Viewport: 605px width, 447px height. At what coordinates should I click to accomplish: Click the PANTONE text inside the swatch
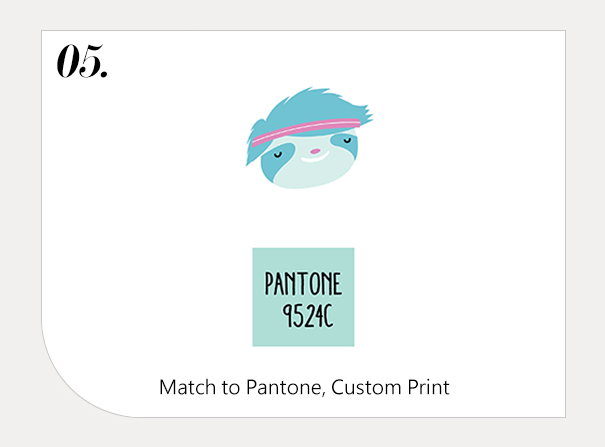click(x=303, y=283)
